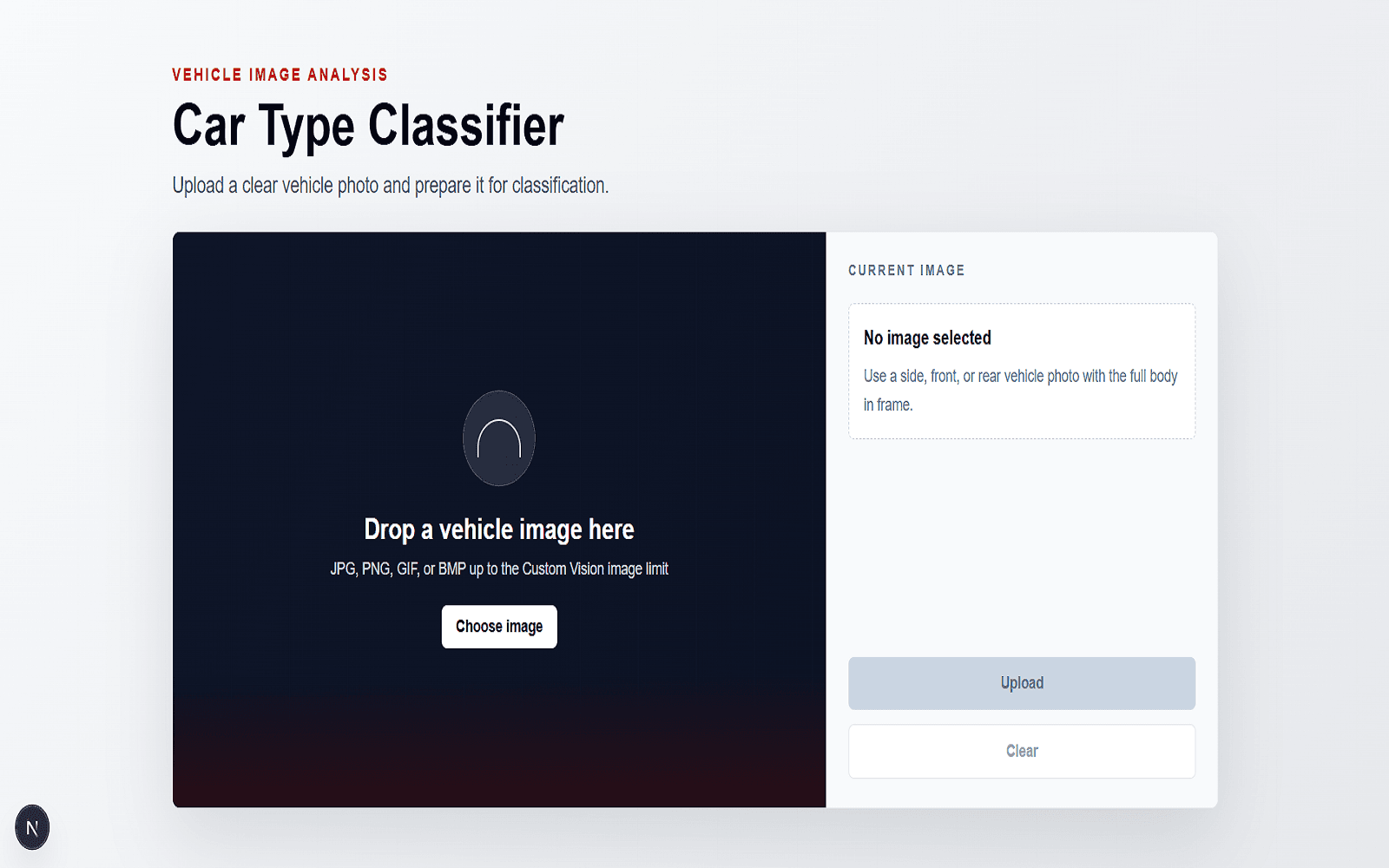Click the 'CURRENT IMAGE' label

(906, 271)
